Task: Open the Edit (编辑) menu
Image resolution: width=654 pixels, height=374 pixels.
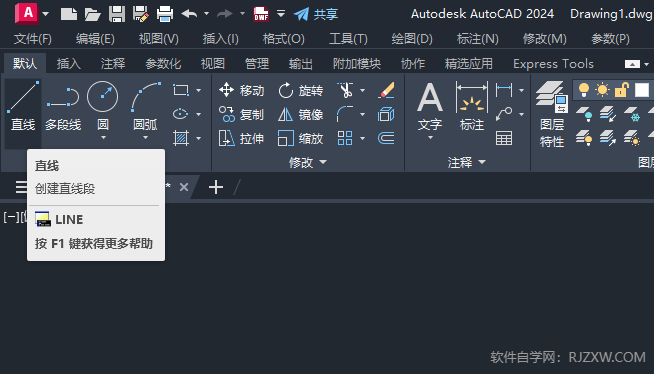Action: point(95,39)
